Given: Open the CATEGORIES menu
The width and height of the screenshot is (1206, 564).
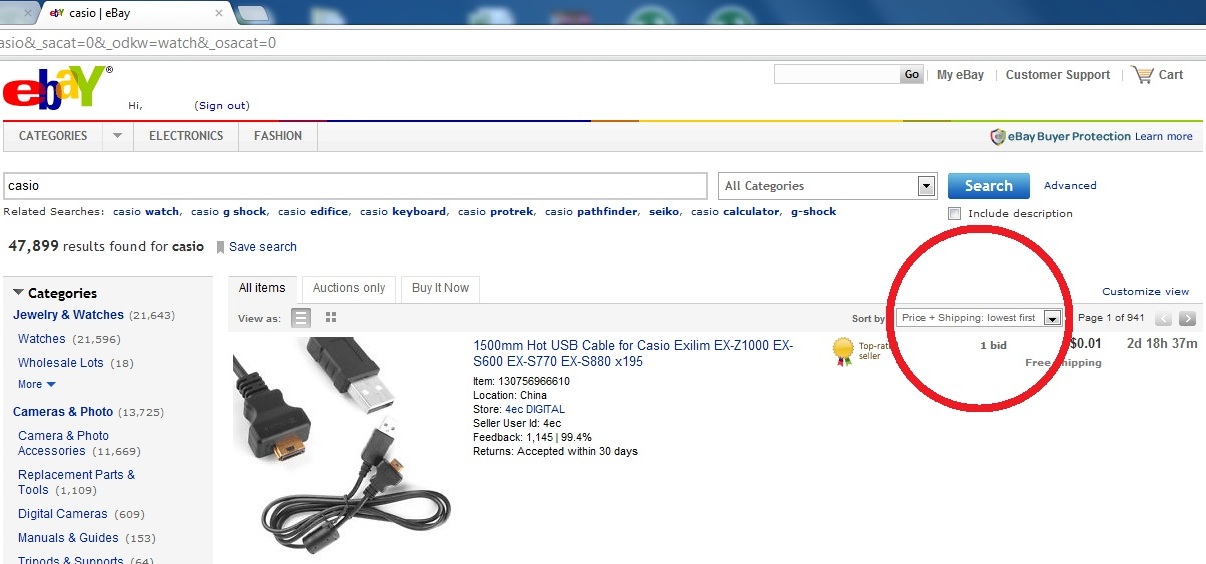Looking at the screenshot, I should [x=53, y=136].
